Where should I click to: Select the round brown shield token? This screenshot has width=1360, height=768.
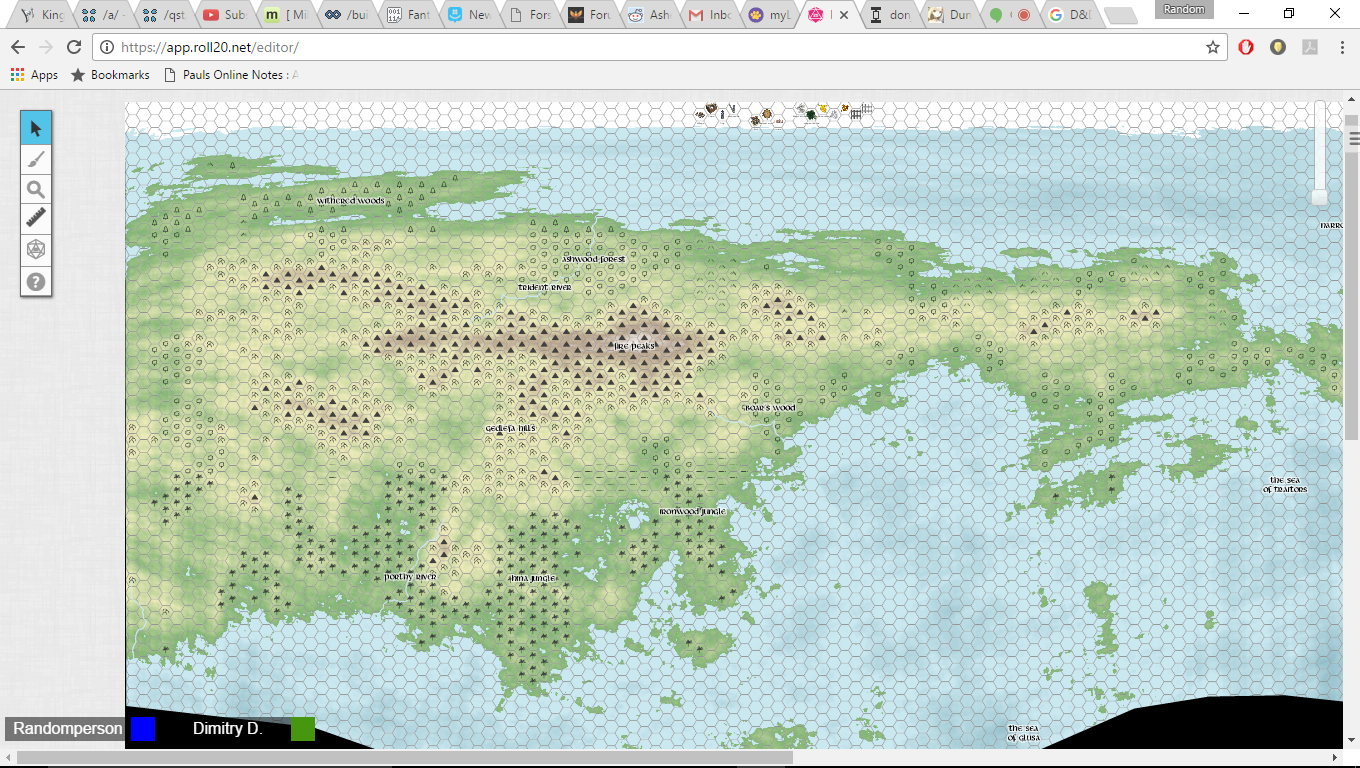767,113
